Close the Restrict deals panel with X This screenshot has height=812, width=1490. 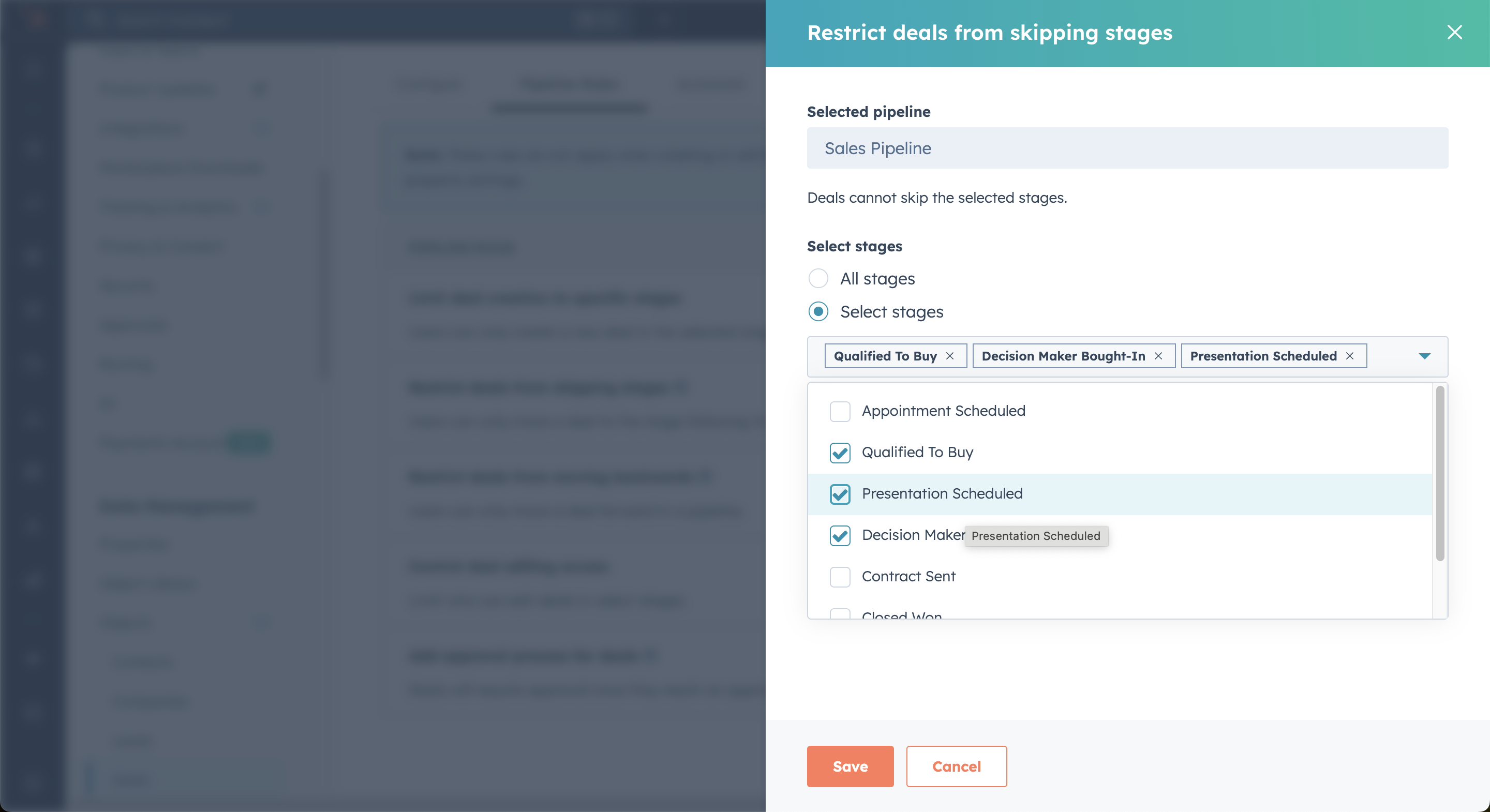[1454, 33]
